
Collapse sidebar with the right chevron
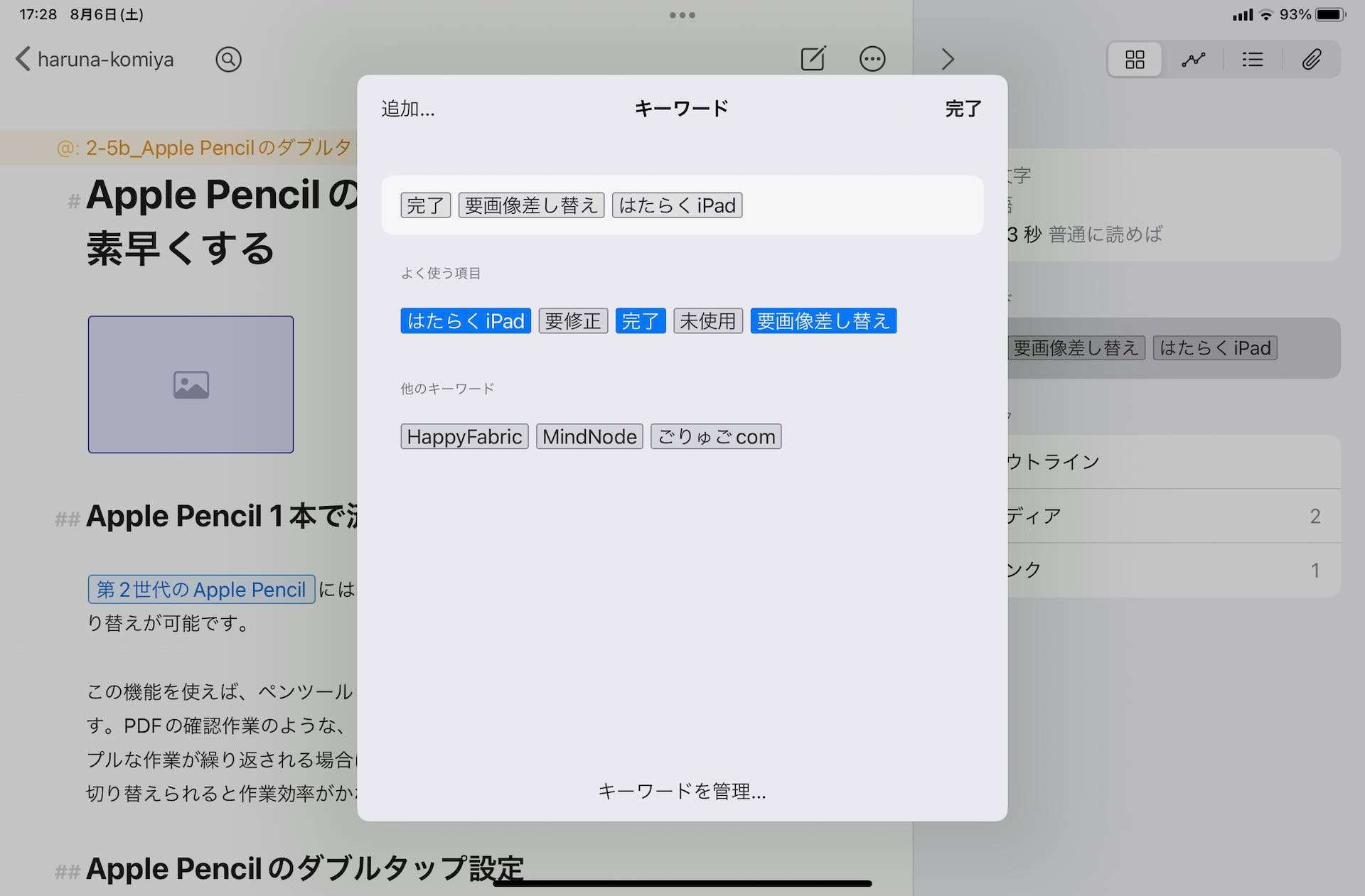click(948, 58)
